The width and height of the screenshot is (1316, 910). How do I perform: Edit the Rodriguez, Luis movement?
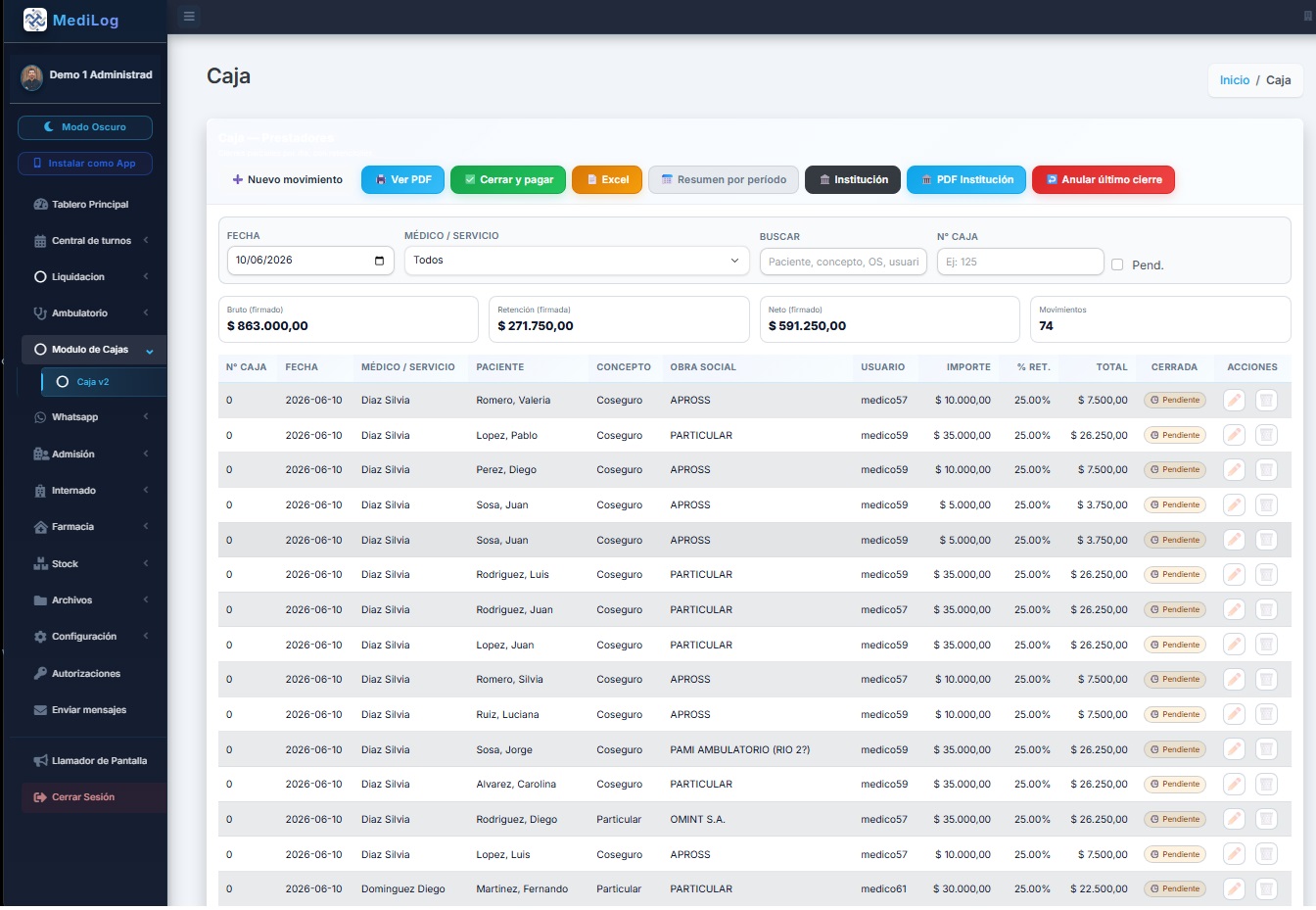(x=1234, y=575)
